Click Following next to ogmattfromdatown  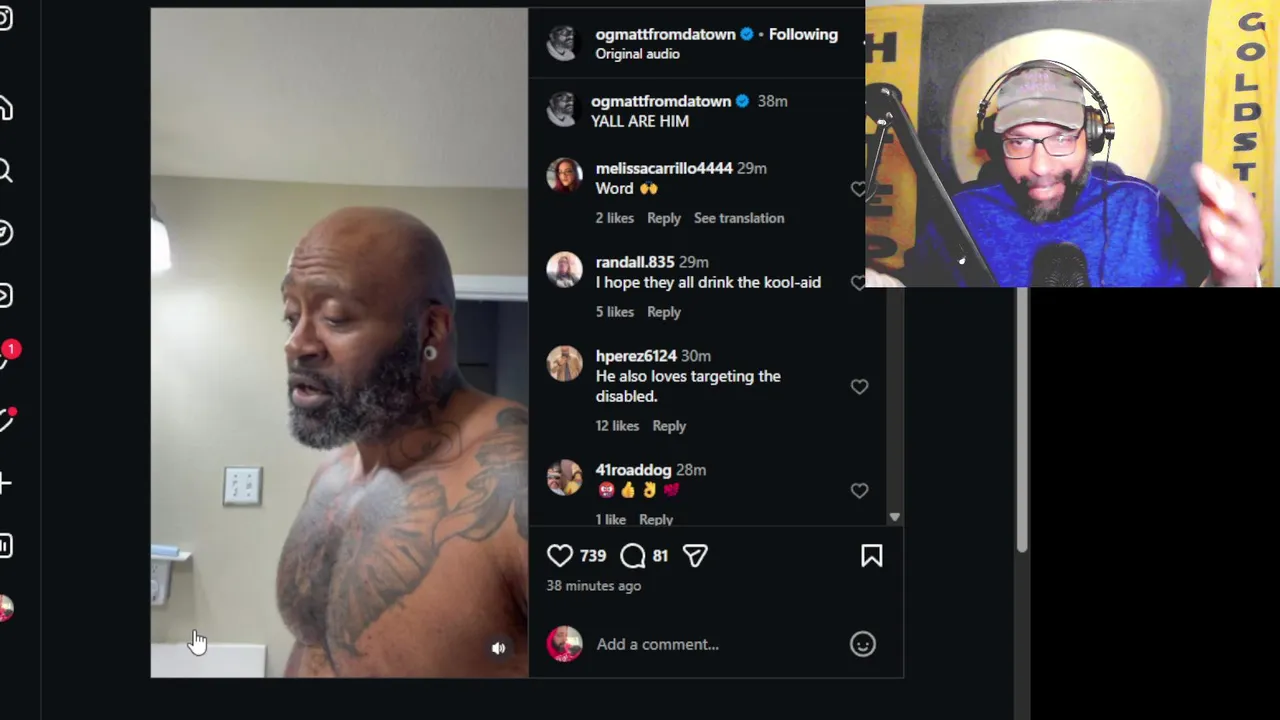point(803,34)
